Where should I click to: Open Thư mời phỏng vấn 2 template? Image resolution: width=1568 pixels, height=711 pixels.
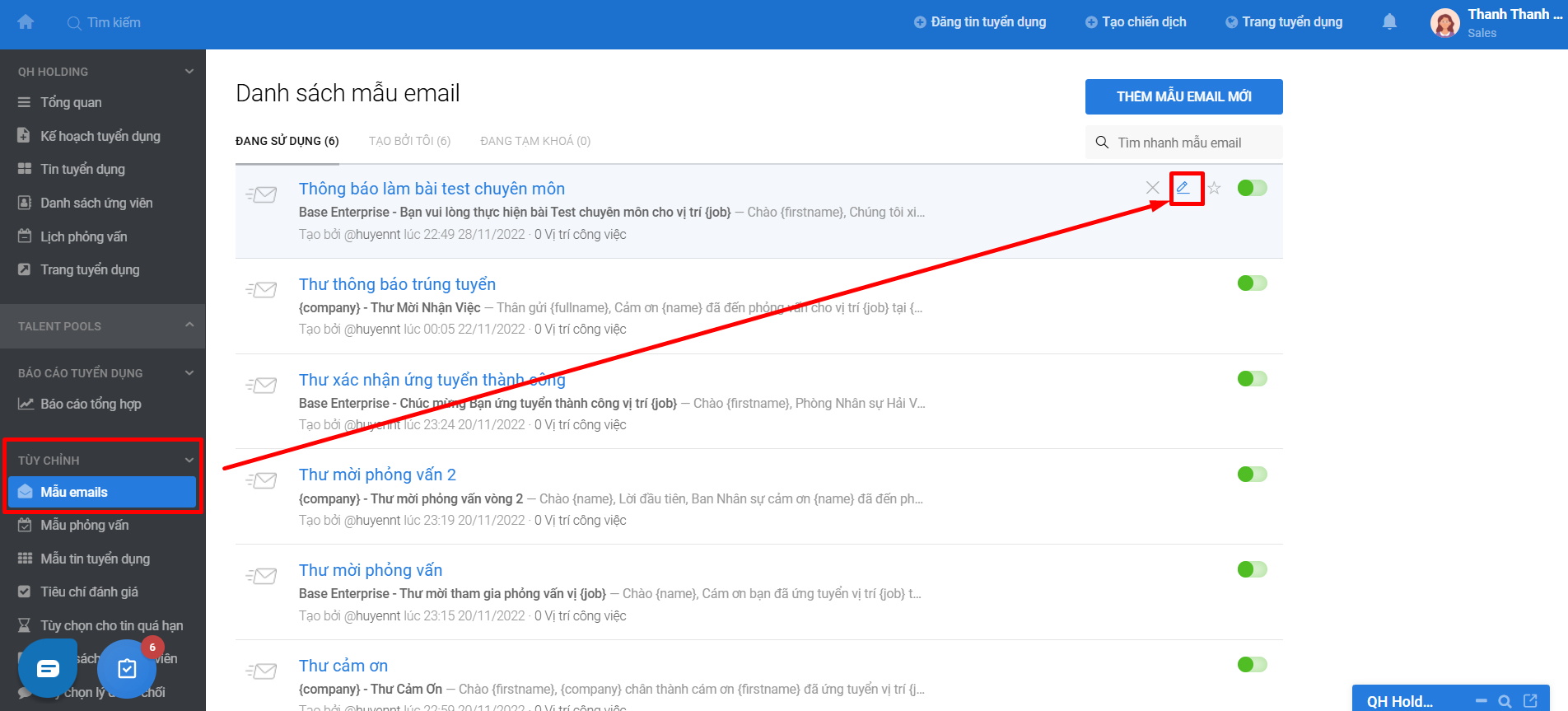[377, 475]
